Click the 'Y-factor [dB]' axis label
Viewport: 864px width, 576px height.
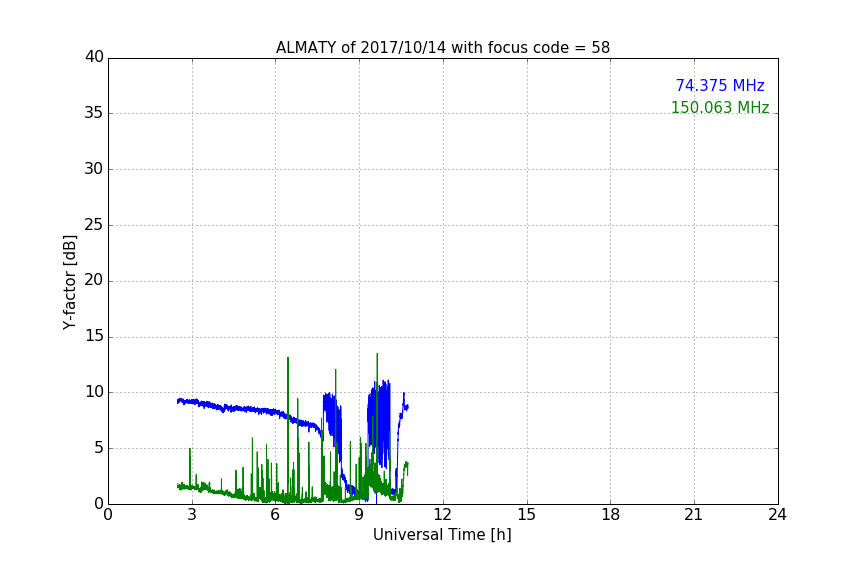click(x=69, y=282)
